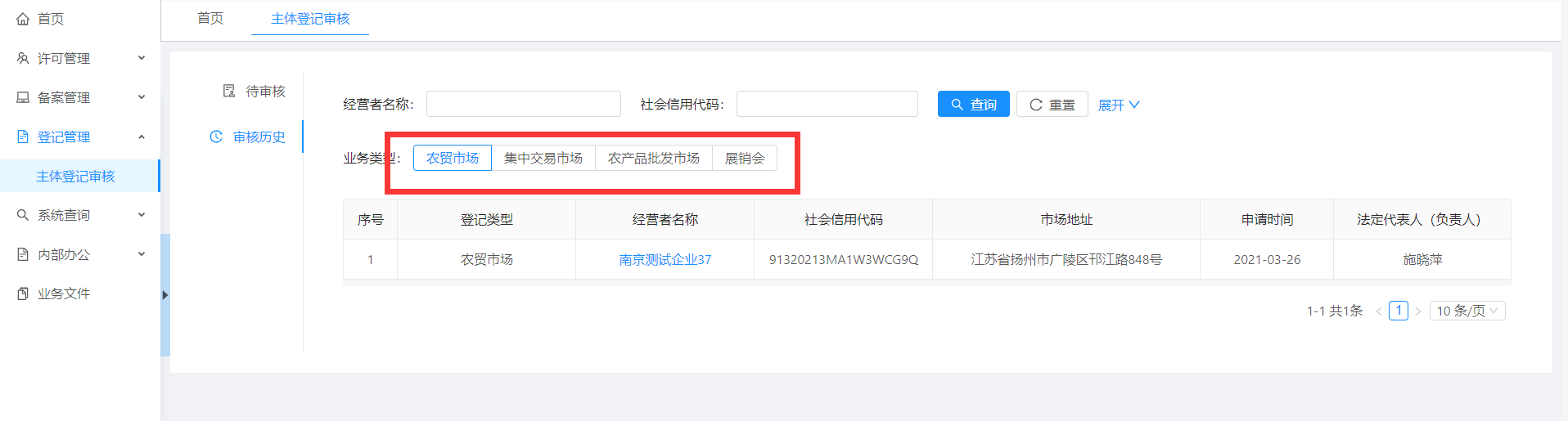Select 展销会 business type
1568x421 pixels.
point(744,158)
